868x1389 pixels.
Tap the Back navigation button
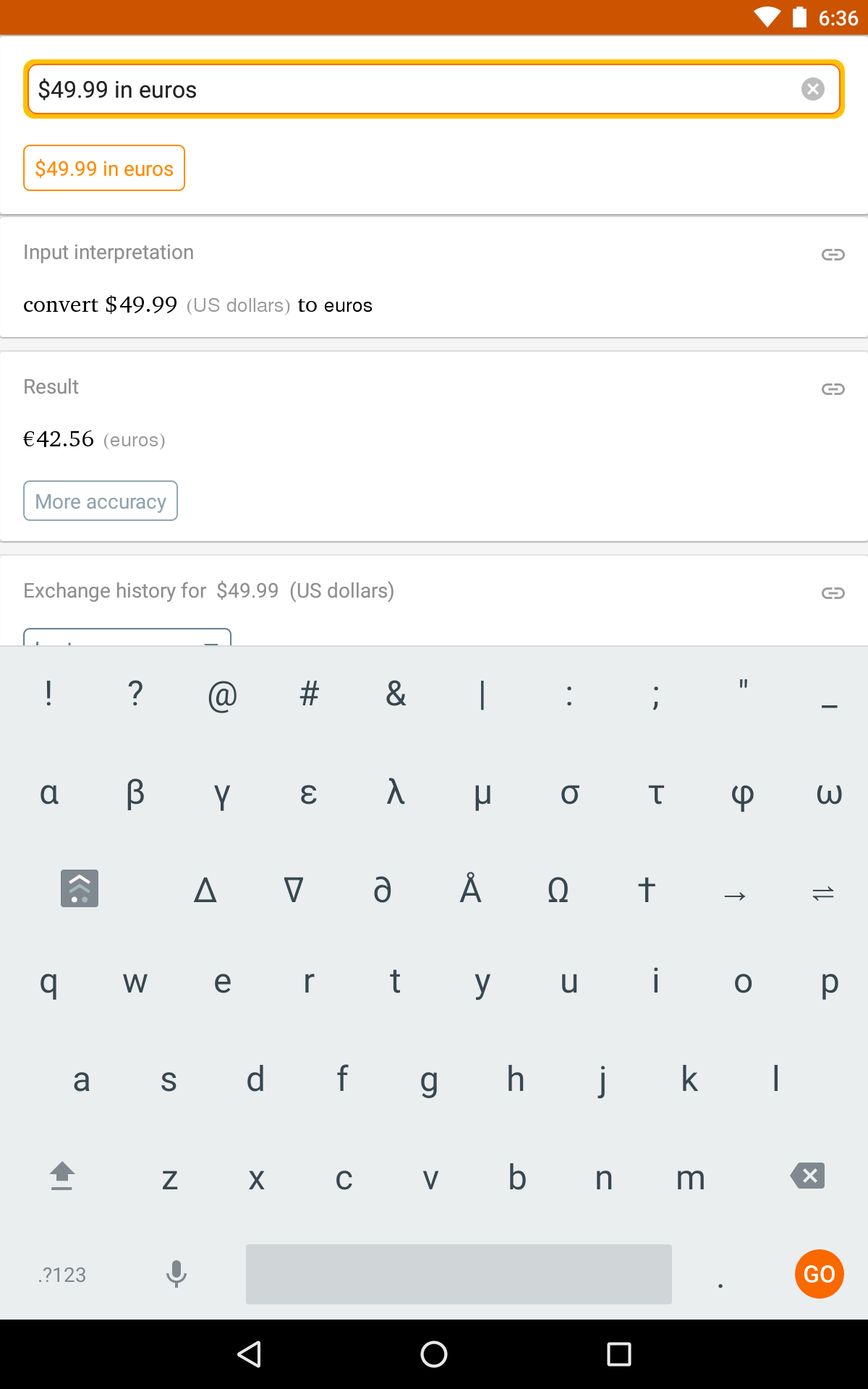(250, 1354)
